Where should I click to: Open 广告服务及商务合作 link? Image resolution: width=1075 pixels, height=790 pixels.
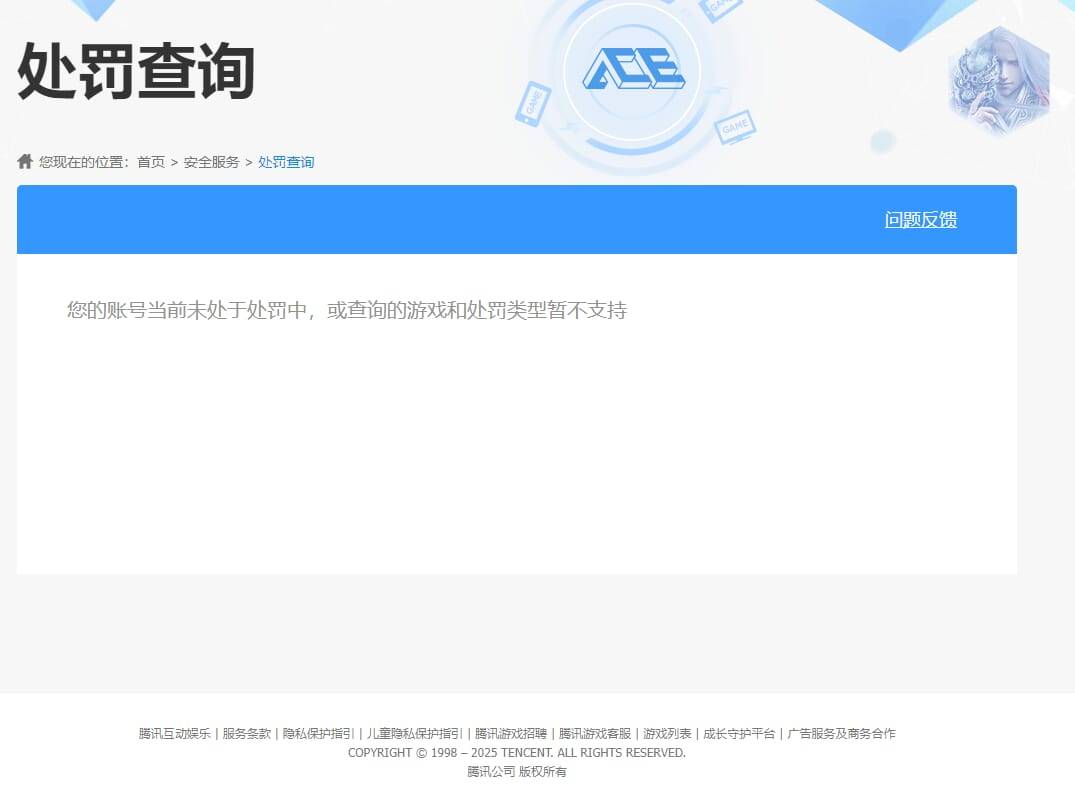tap(844, 733)
